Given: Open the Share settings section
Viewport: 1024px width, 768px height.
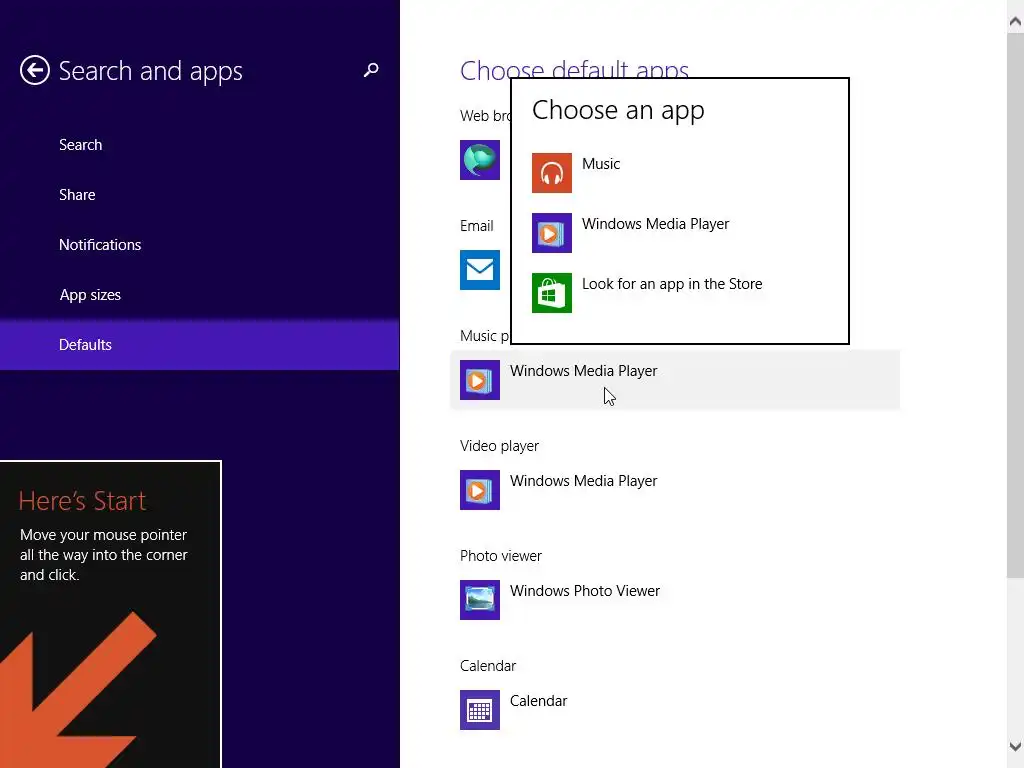Looking at the screenshot, I should pyautogui.click(x=77, y=195).
